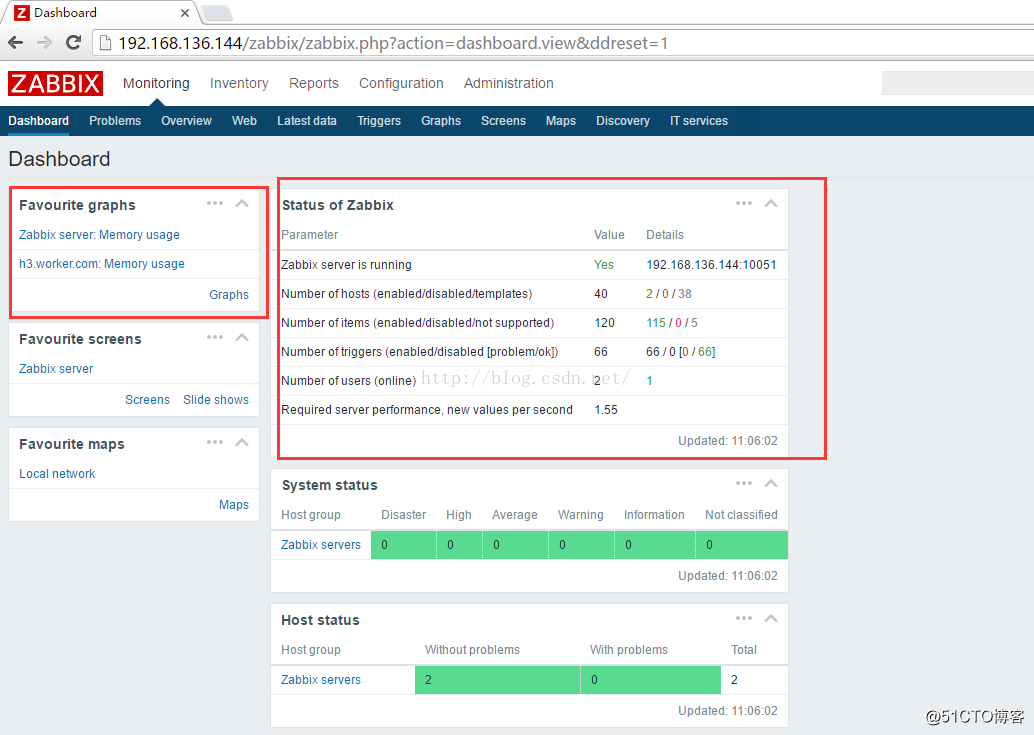Click the Without problems green cell
The image size is (1034, 735).
coord(497,680)
